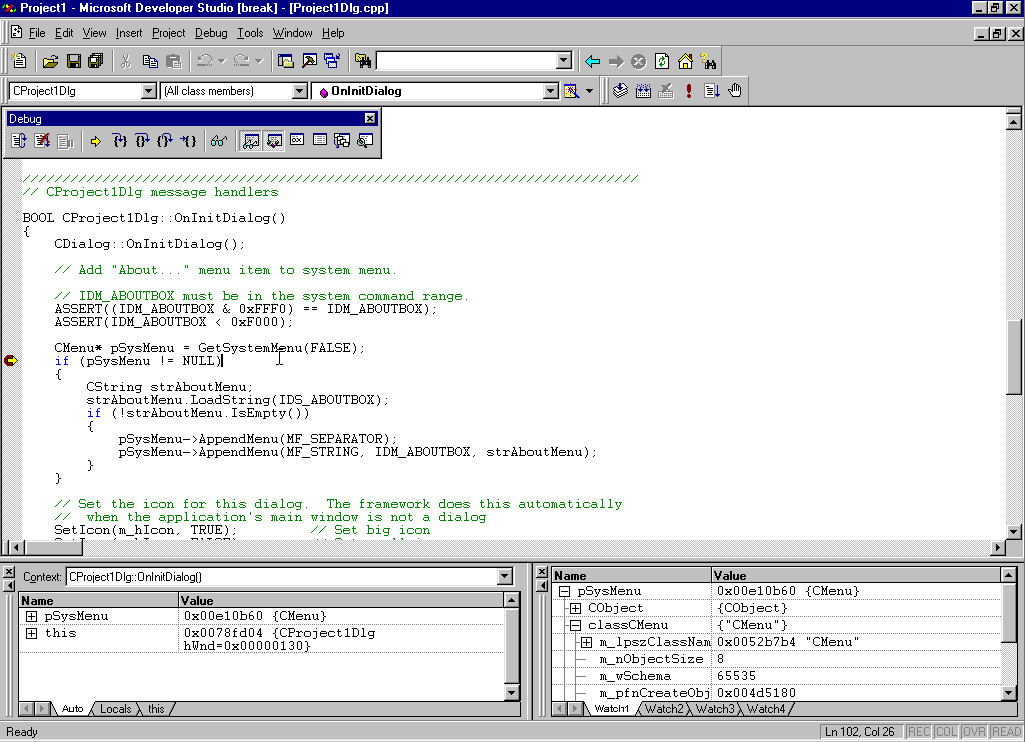The width and height of the screenshot is (1025, 742).
Task: Click the Search help binoculars icon
Action: 708,61
